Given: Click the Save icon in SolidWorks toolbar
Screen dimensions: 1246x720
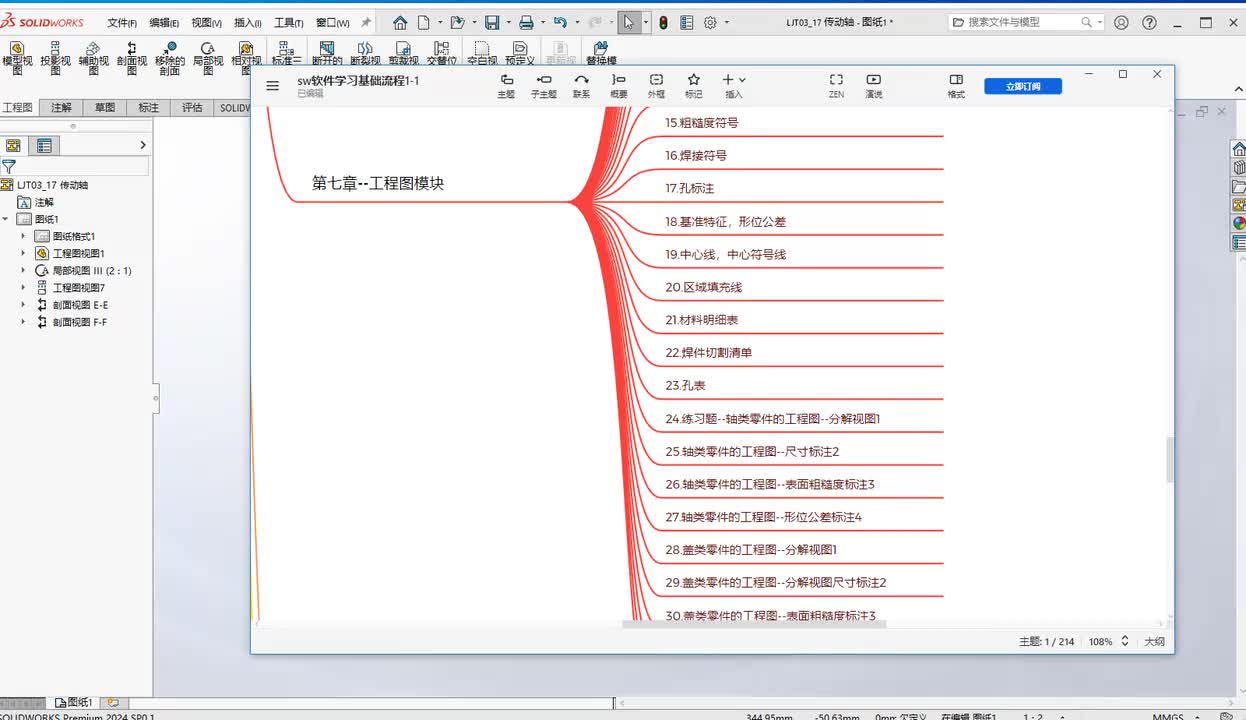Looking at the screenshot, I should (x=492, y=22).
